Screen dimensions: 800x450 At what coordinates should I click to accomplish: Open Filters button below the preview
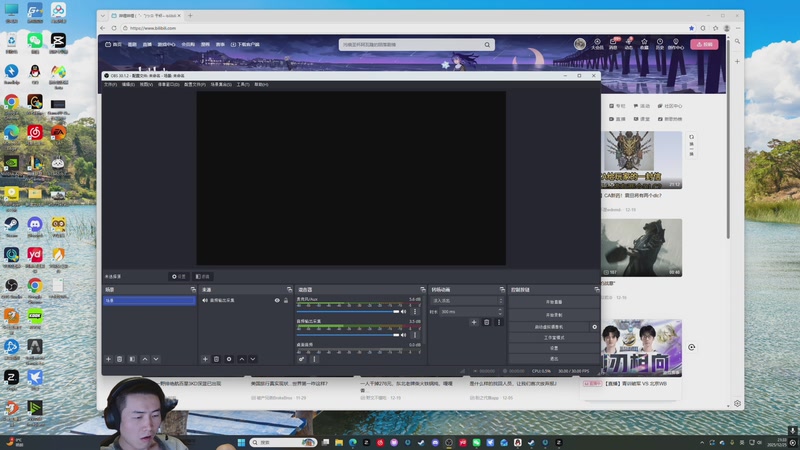click(203, 277)
